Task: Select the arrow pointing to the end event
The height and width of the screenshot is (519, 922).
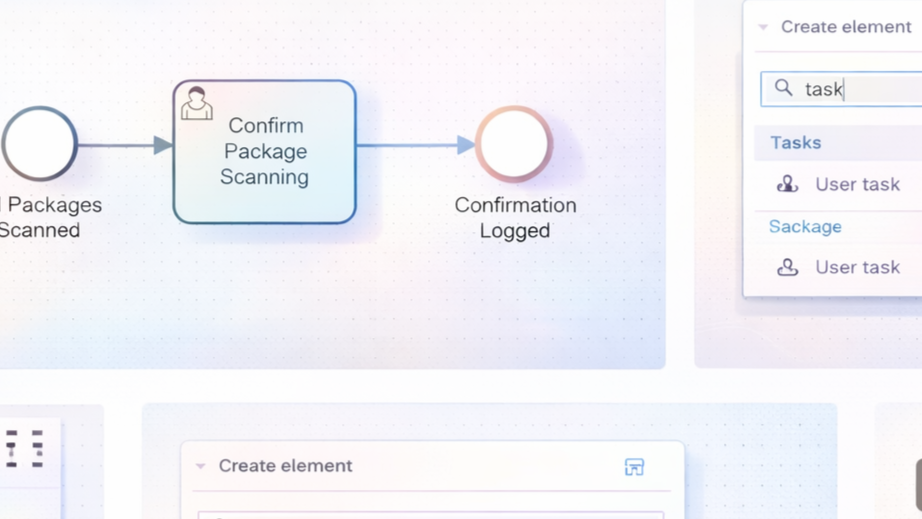Action: pos(415,145)
